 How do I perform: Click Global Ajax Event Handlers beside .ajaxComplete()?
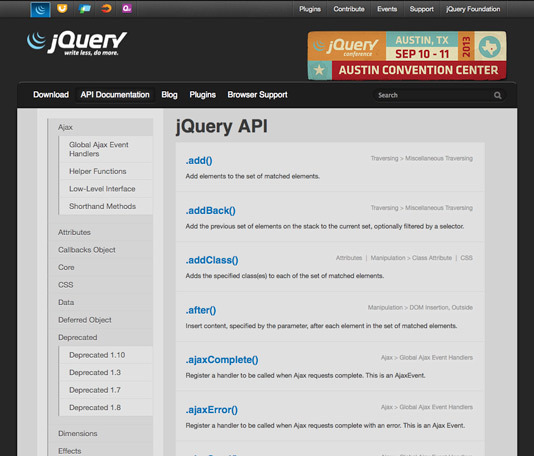[436, 358]
